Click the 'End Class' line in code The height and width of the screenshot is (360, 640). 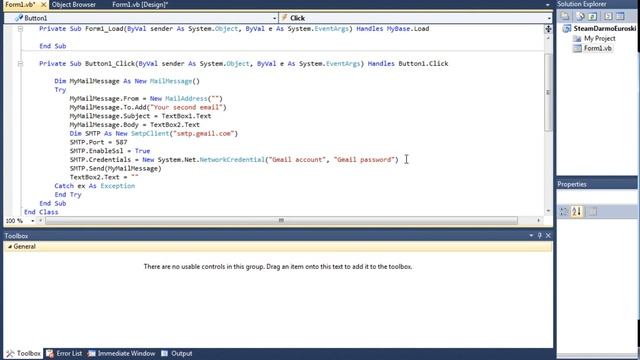(41, 212)
